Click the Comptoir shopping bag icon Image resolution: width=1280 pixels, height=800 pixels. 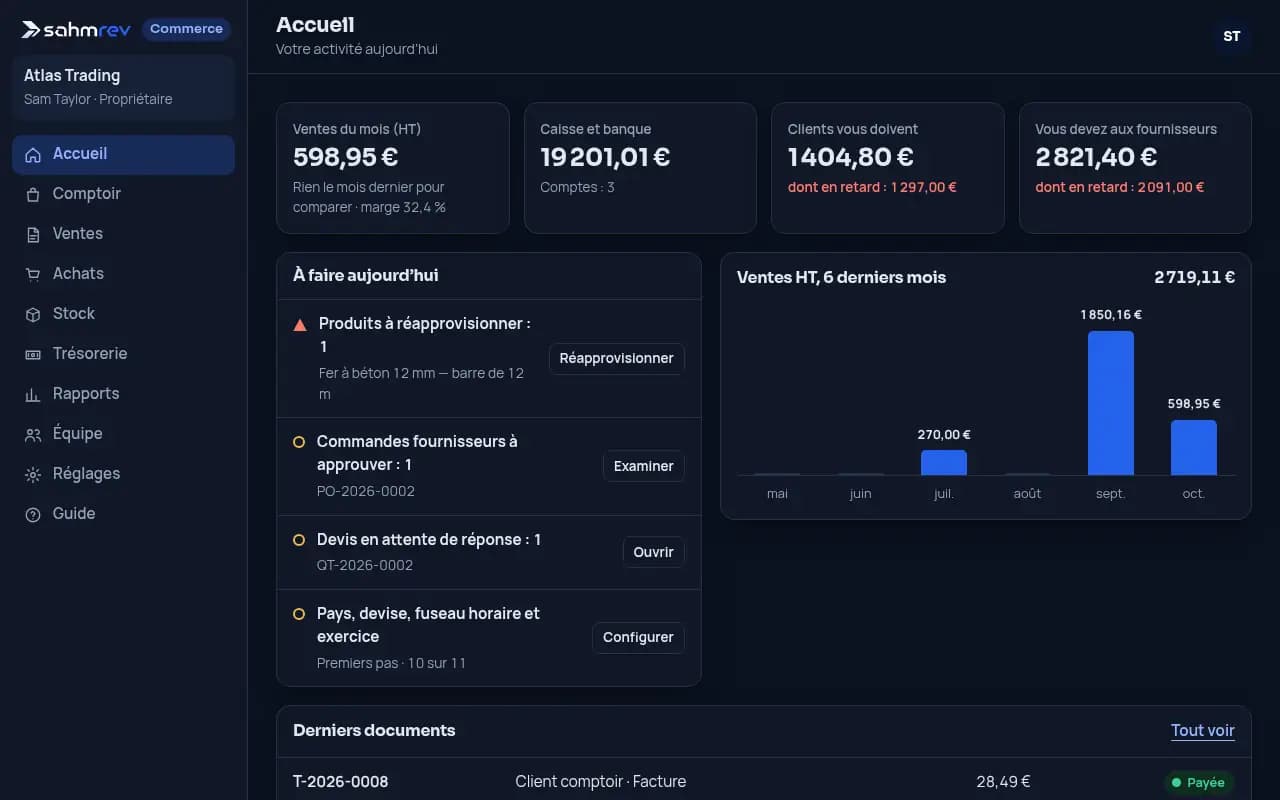pos(33,195)
